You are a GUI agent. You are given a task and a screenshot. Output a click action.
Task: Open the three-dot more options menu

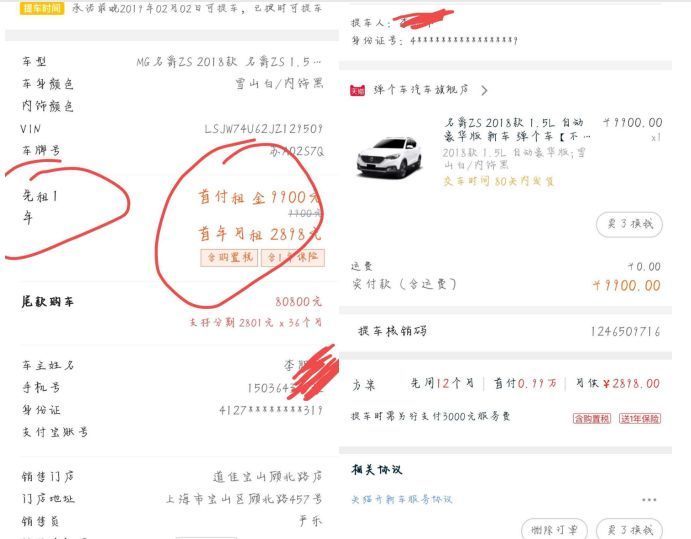coord(649,500)
